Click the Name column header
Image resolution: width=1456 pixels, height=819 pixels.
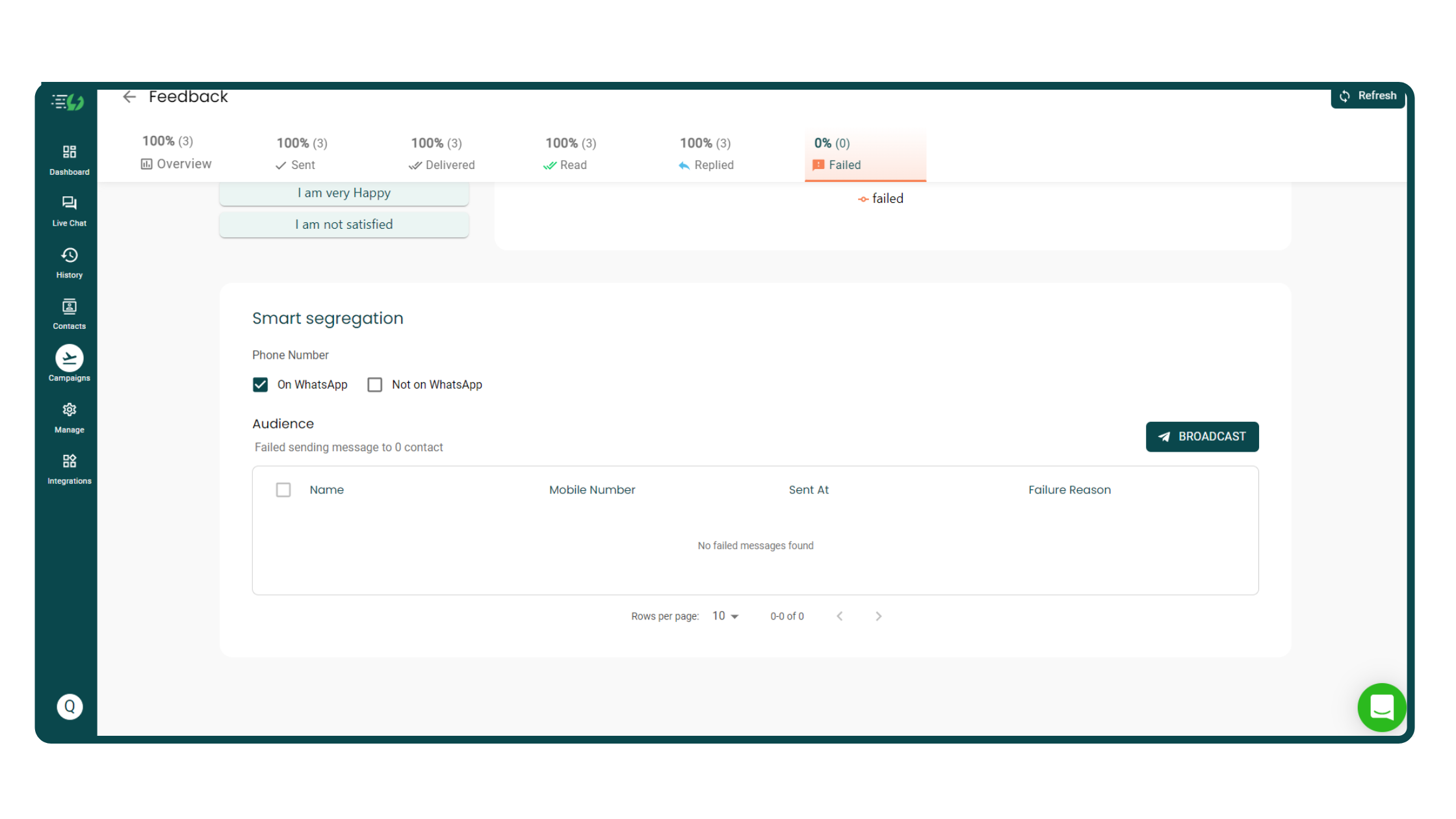click(x=327, y=490)
